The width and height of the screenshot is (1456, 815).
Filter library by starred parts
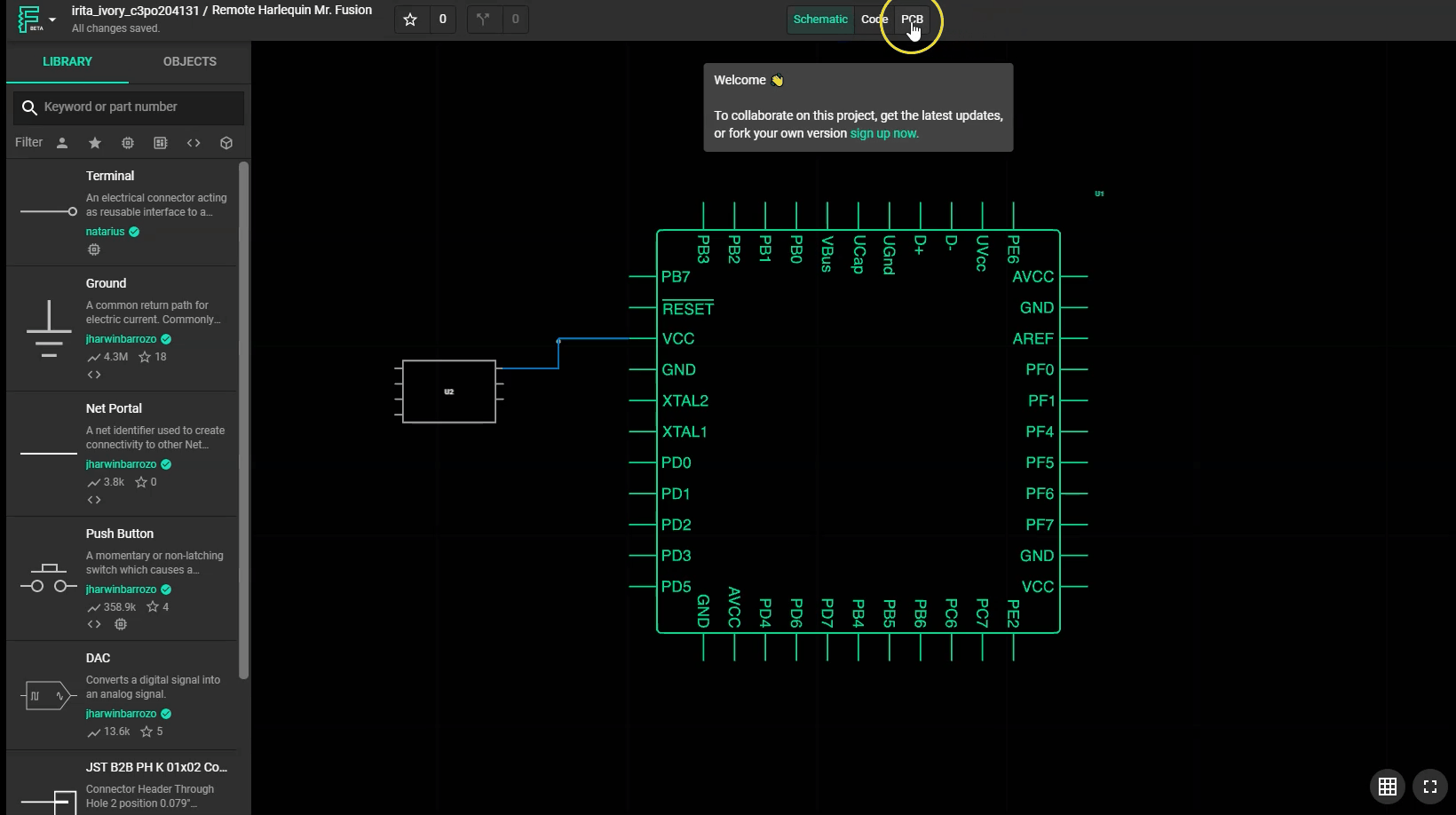coord(95,143)
